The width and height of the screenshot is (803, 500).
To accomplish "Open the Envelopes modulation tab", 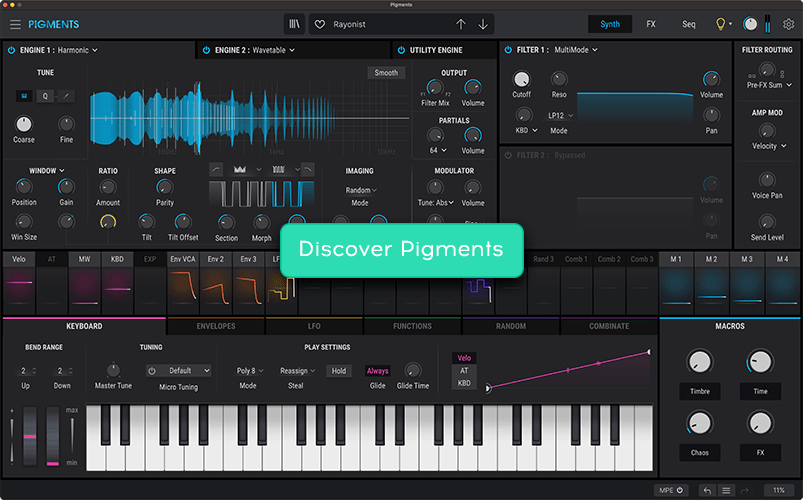I will pyautogui.click(x=216, y=326).
